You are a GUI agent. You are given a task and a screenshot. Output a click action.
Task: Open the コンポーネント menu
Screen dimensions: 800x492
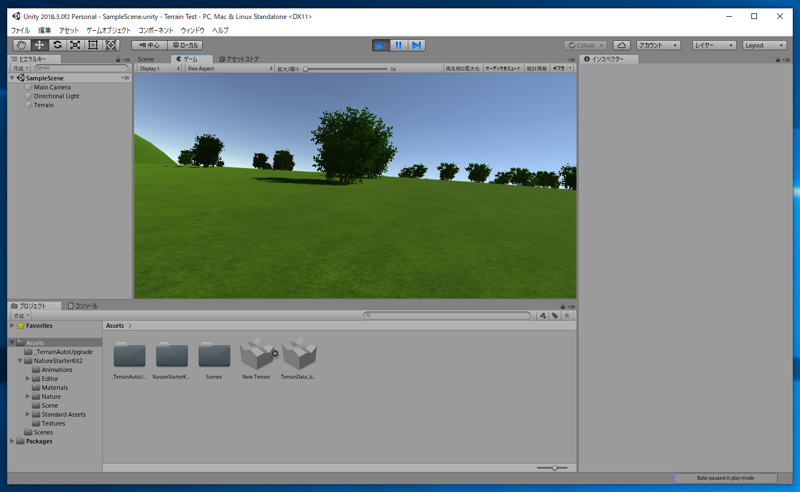[156, 31]
